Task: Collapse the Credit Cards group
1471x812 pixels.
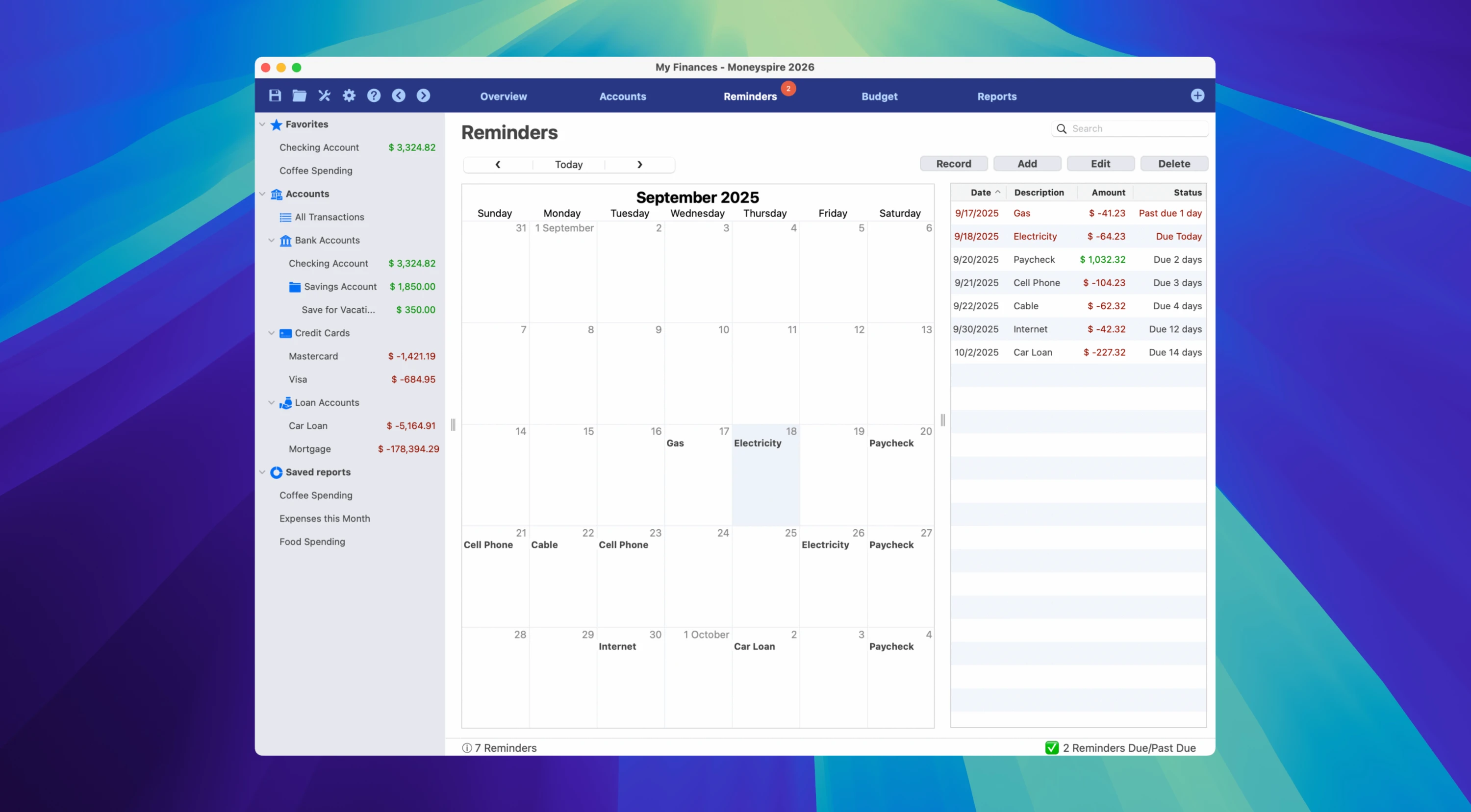Action: click(x=271, y=333)
